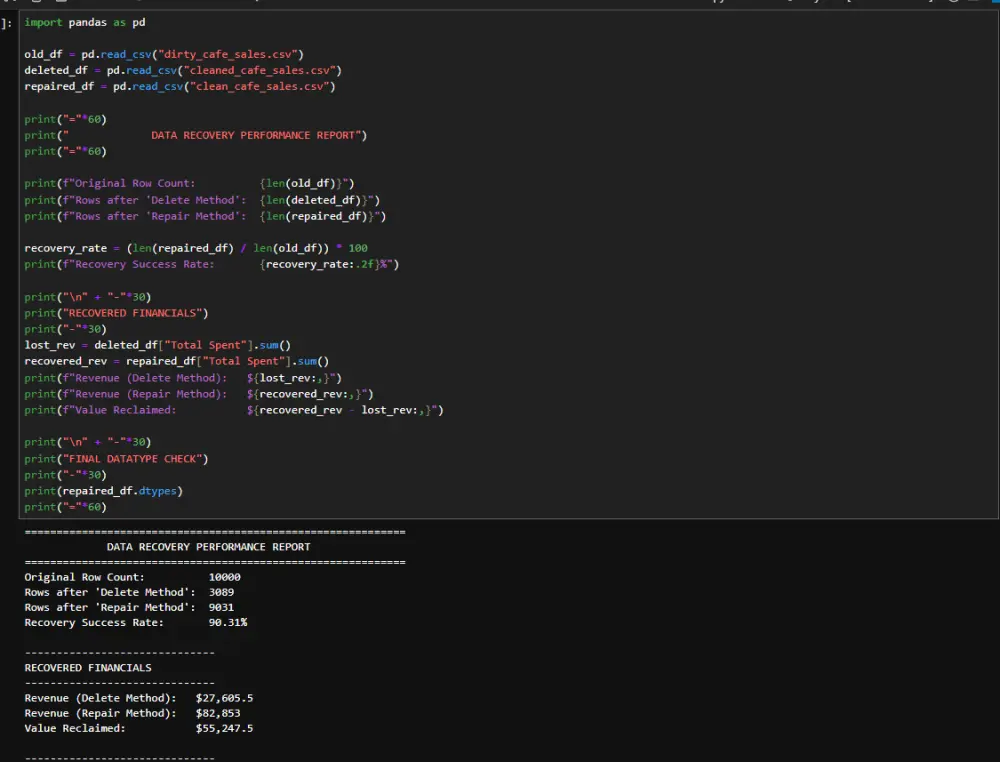Click the output value 90.31%

click(228, 622)
